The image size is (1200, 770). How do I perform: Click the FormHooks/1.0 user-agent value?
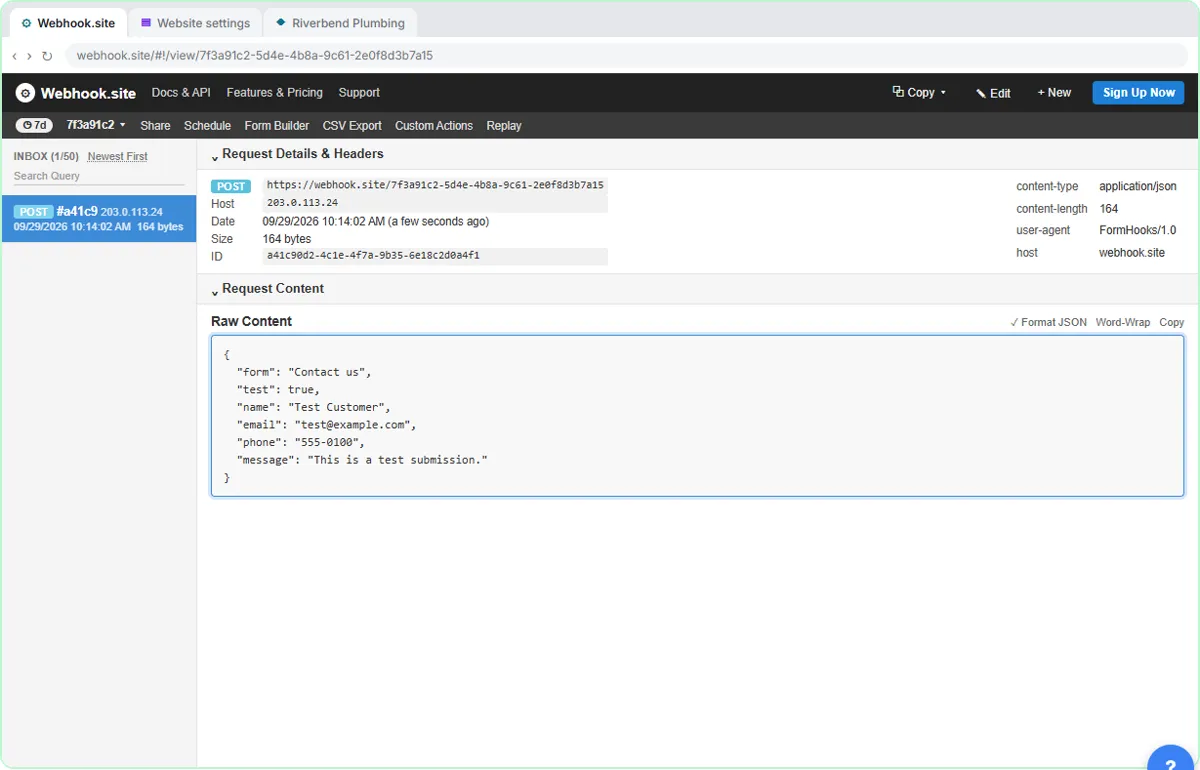point(1138,231)
